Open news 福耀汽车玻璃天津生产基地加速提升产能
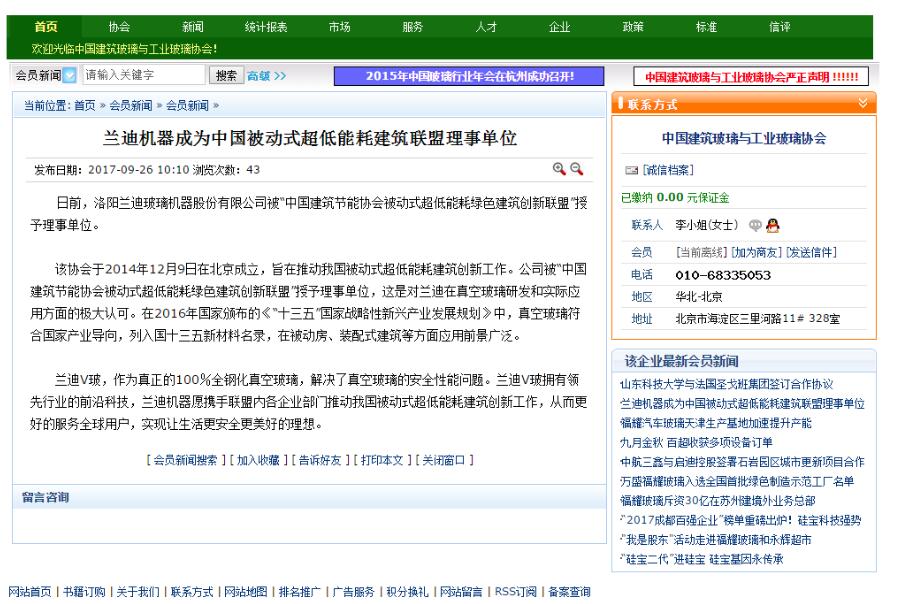Viewport: 902px width, 604px height. (716, 423)
